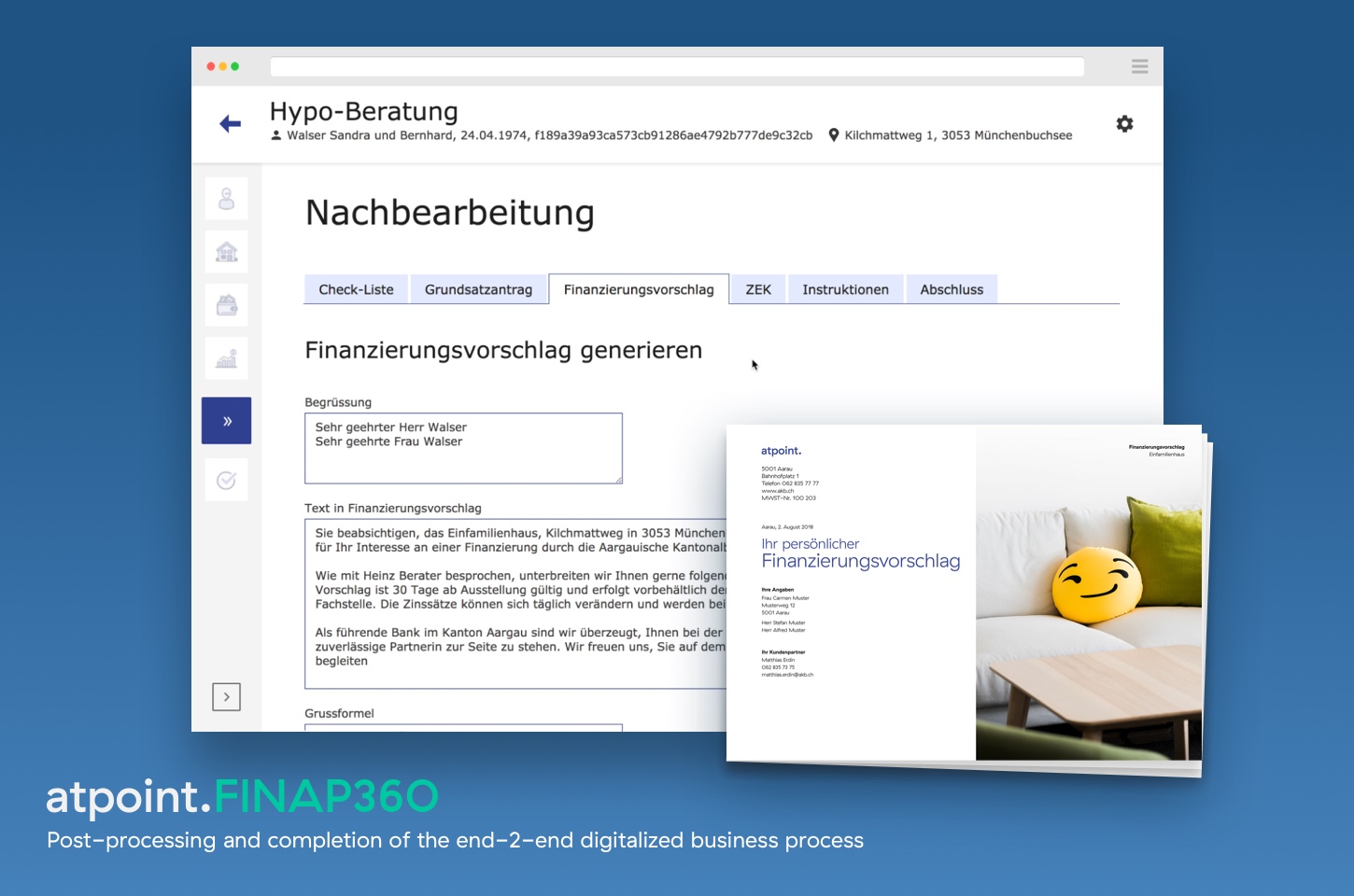
Task: Click the Hypo-Beratung title
Action: (x=364, y=111)
